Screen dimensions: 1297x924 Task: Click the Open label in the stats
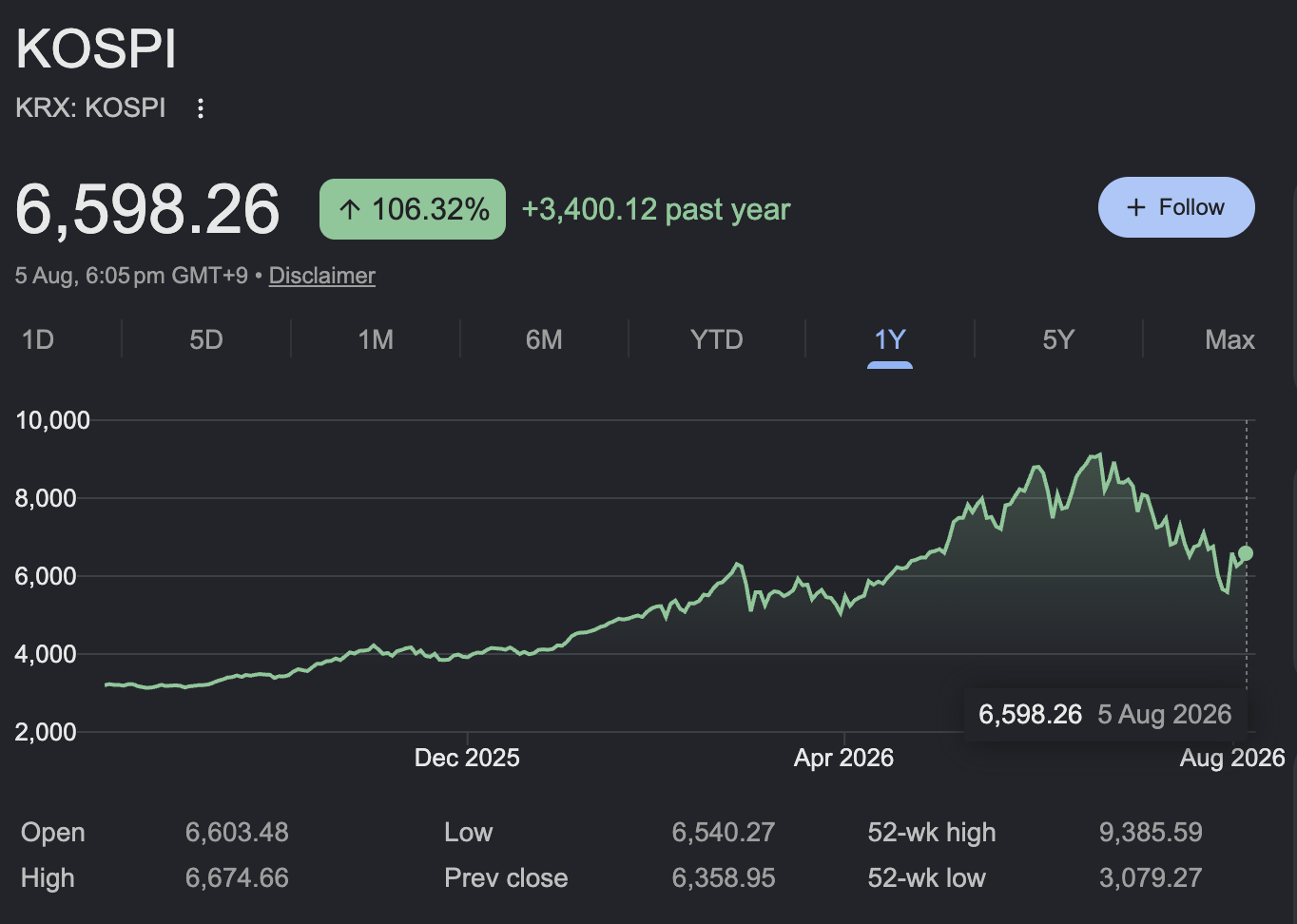[x=53, y=833]
